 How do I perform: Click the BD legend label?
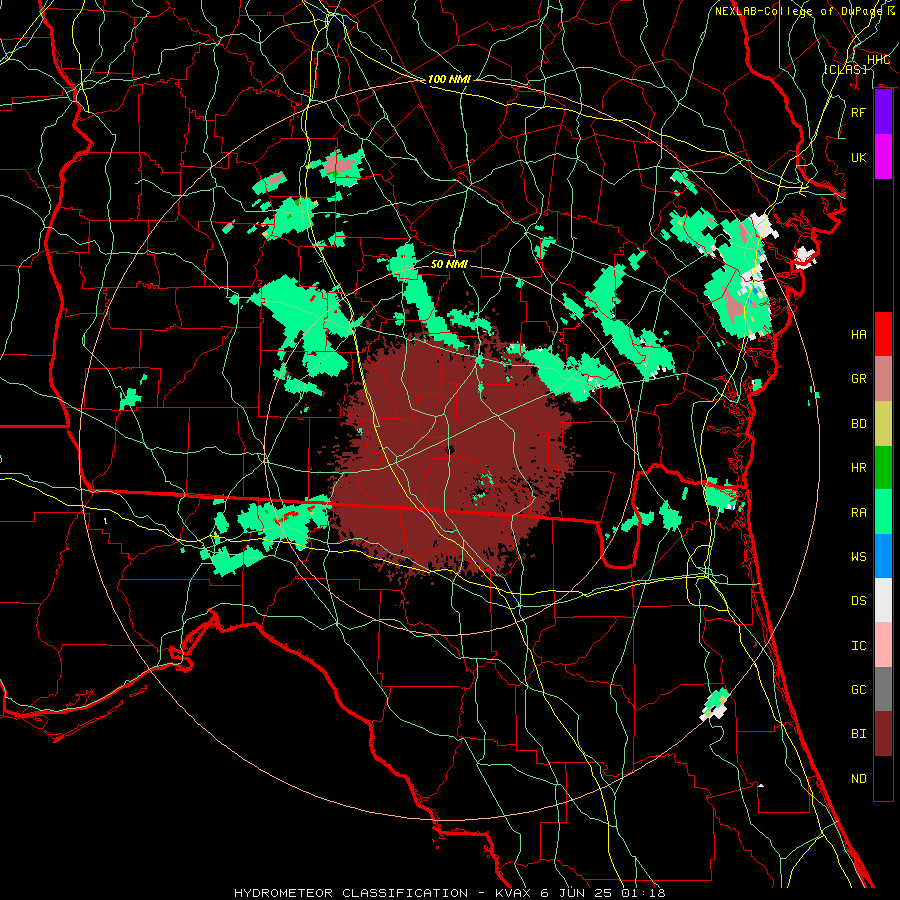[x=858, y=424]
